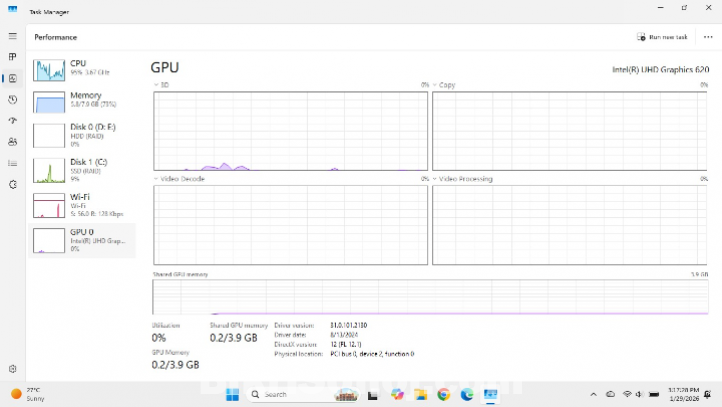
Task: Go to Startup apps page icon
Action: (13, 120)
